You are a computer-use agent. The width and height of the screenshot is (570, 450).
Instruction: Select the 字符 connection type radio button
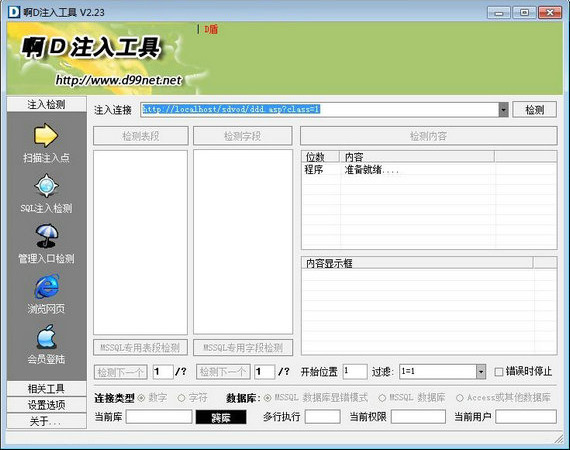(181, 398)
